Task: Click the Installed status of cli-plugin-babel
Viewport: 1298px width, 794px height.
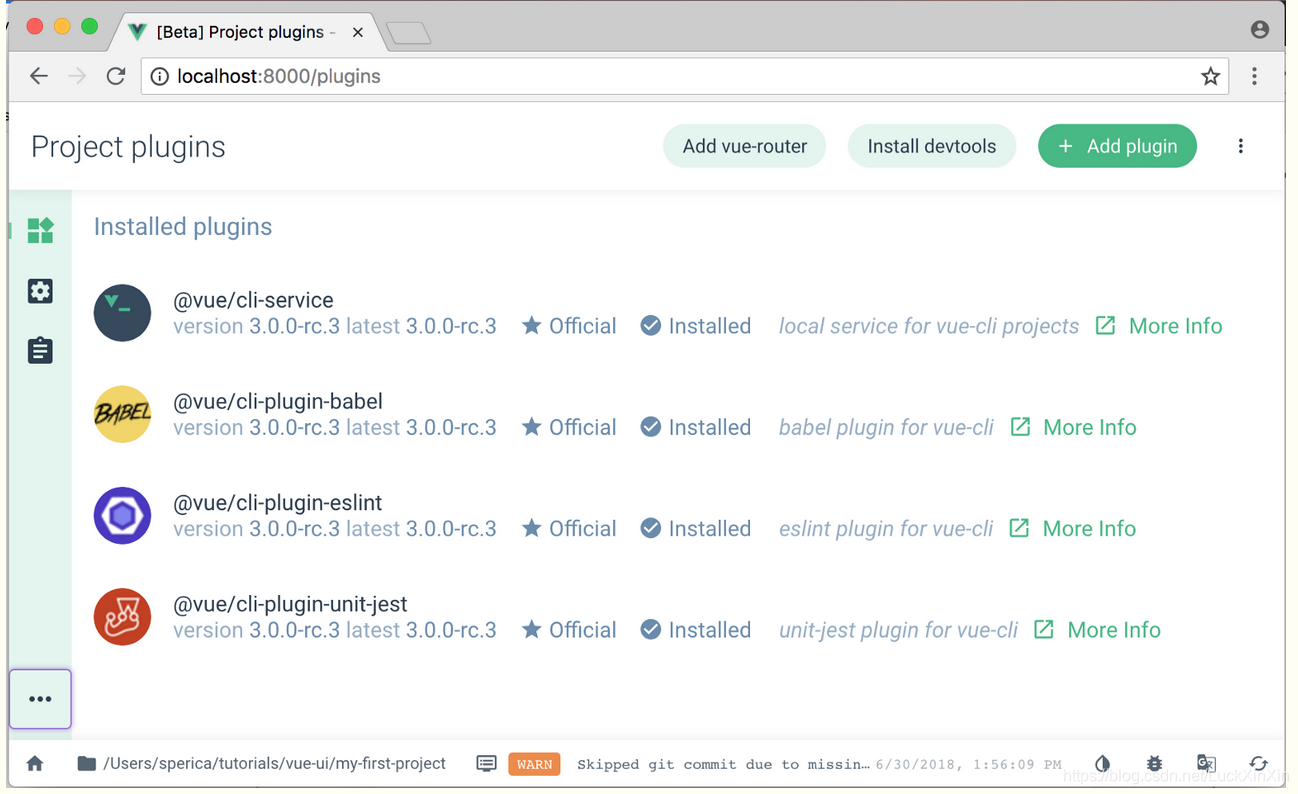Action: click(x=696, y=427)
